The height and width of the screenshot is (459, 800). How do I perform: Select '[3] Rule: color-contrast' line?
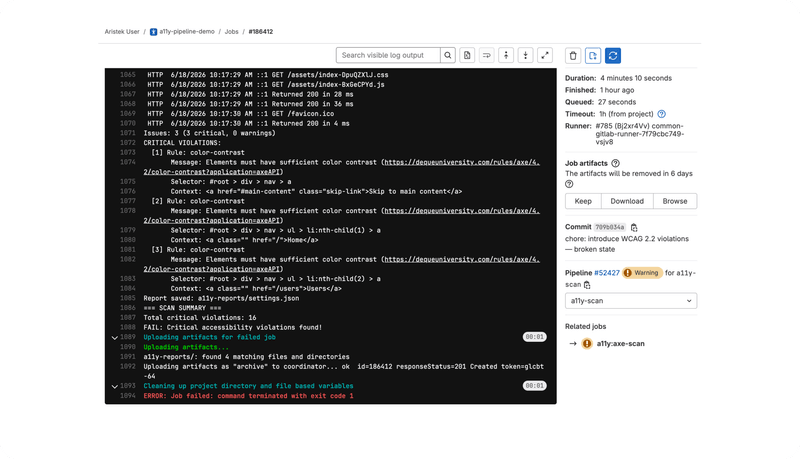tap(198, 250)
